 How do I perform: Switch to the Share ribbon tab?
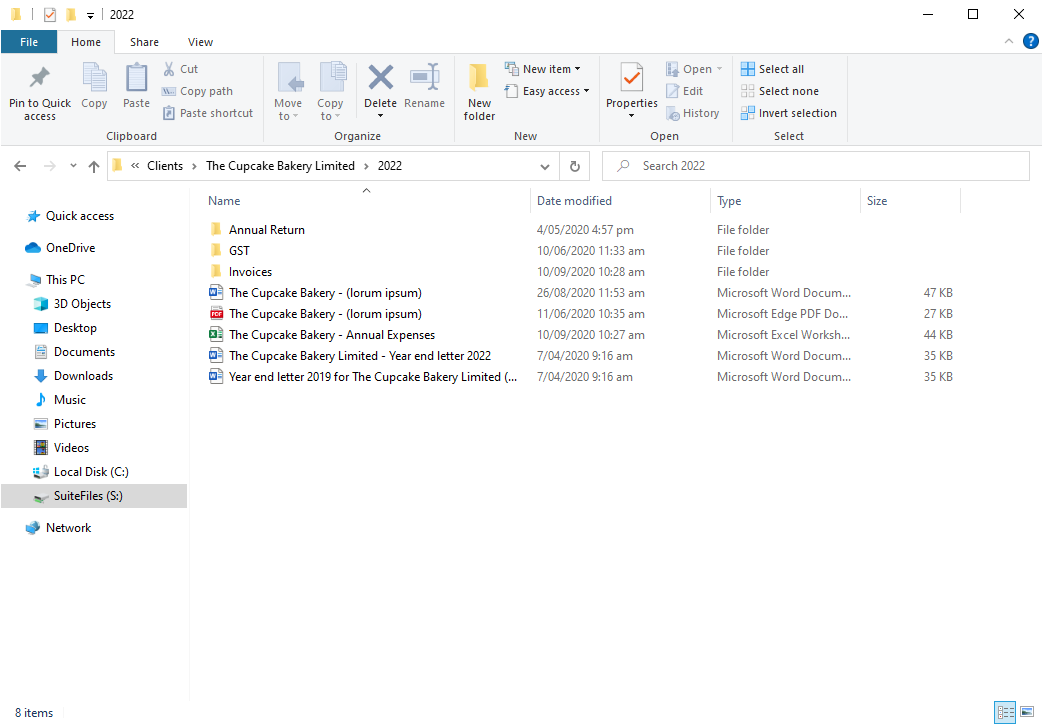pyautogui.click(x=144, y=42)
